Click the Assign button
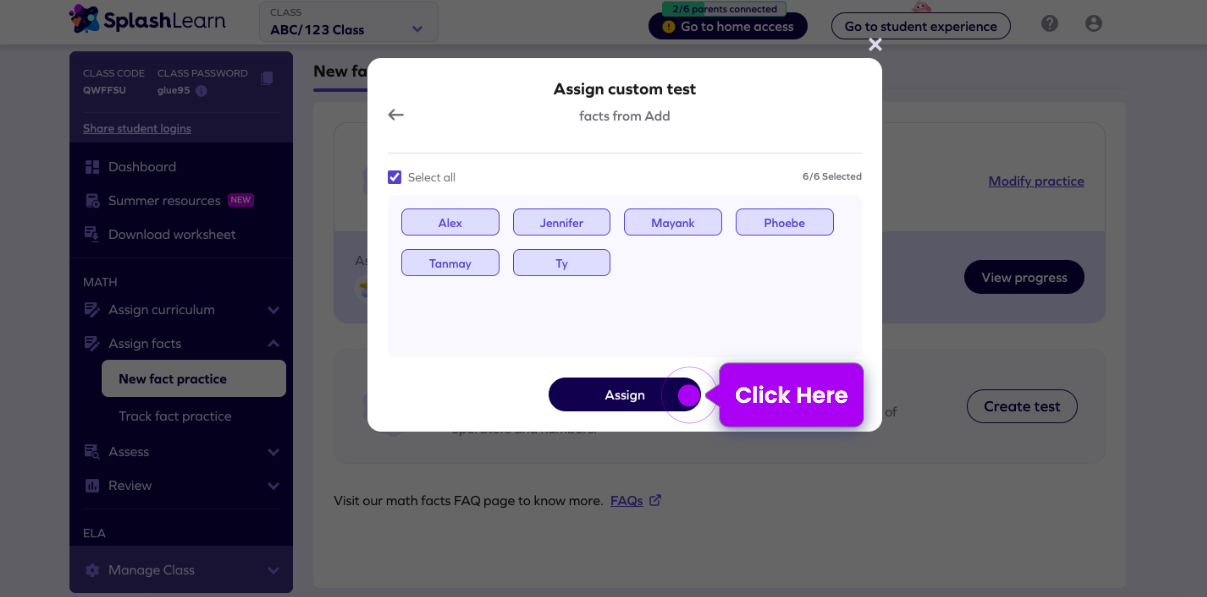The width and height of the screenshot is (1207, 597). point(624,395)
